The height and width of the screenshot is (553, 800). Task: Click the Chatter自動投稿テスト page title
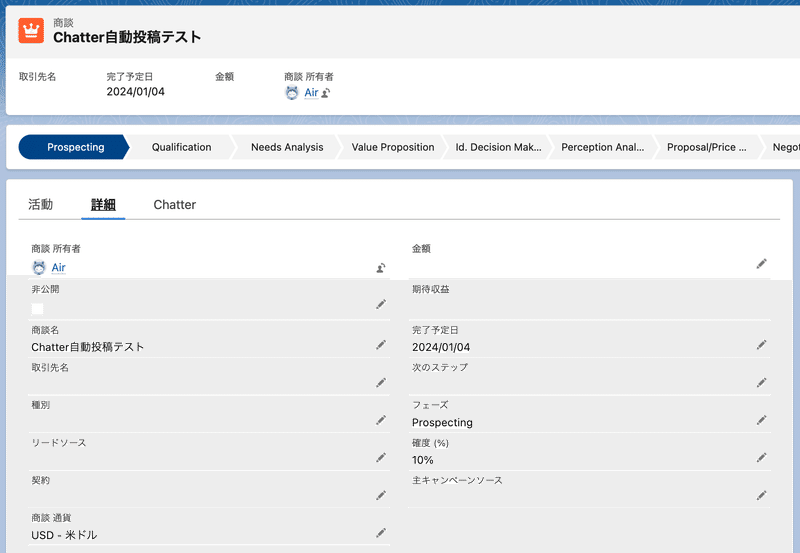pos(127,37)
